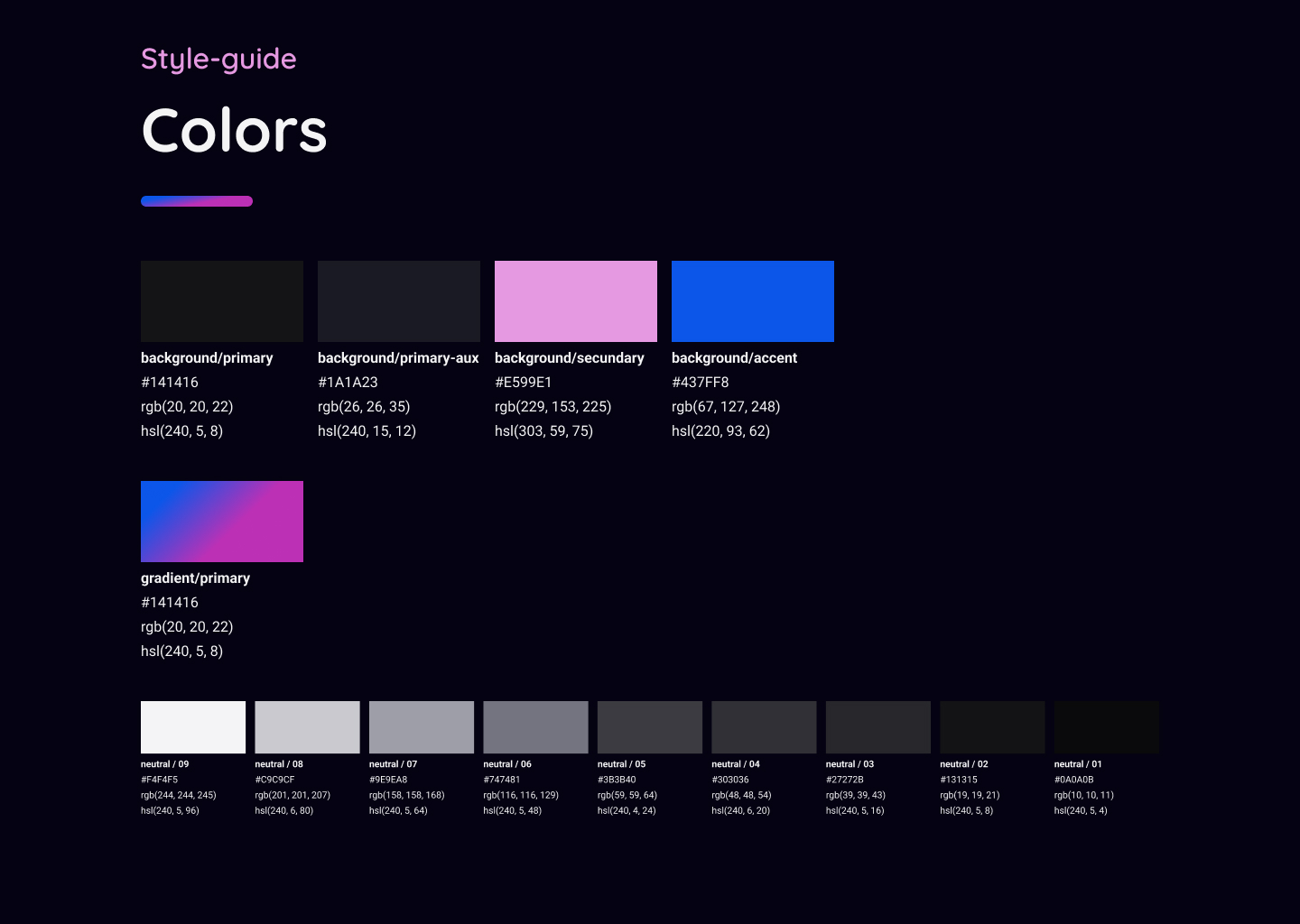
Task: Select the background/primary-aux swatch
Action: click(399, 301)
